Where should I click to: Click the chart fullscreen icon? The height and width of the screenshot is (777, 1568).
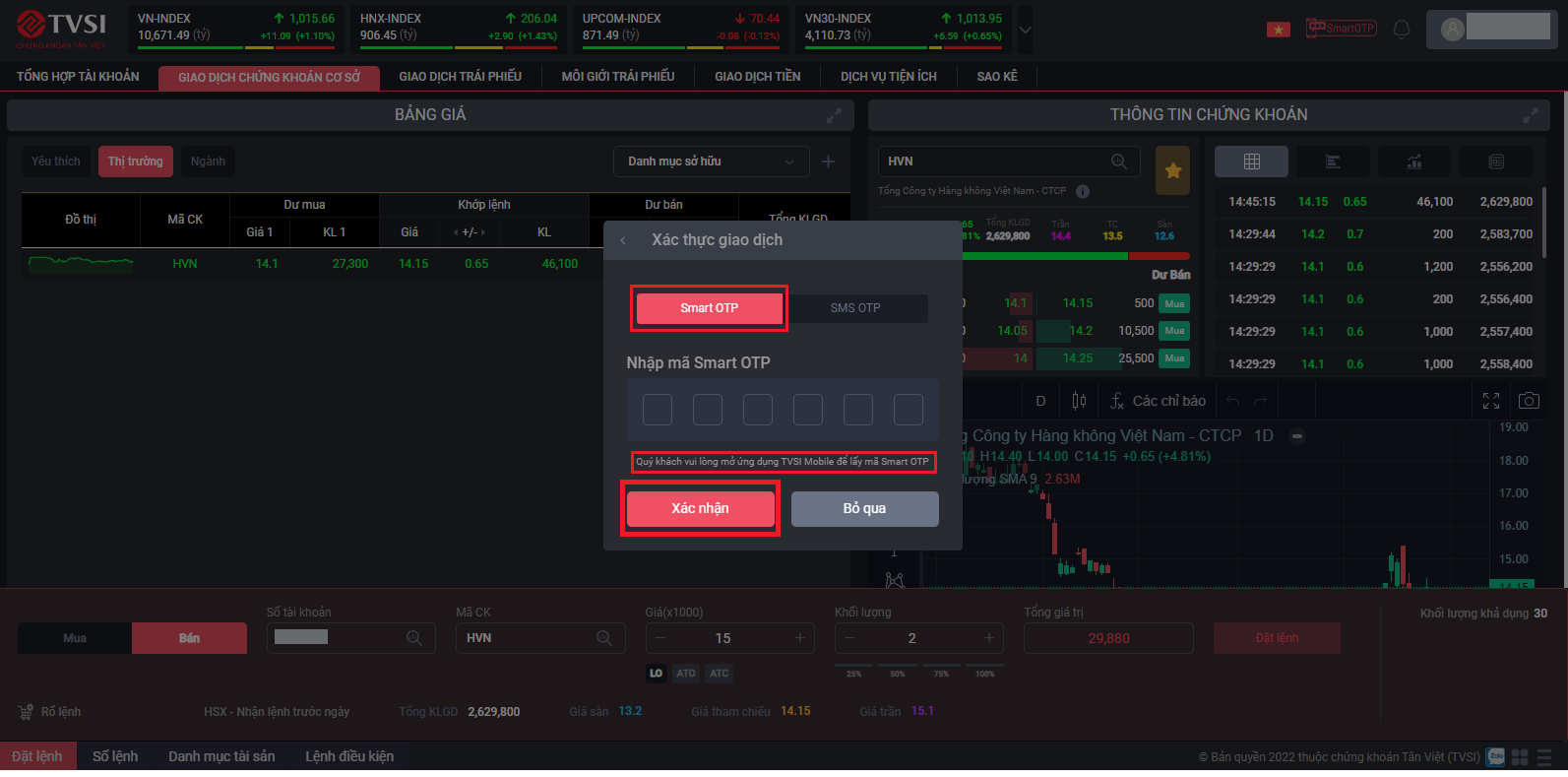point(1491,401)
